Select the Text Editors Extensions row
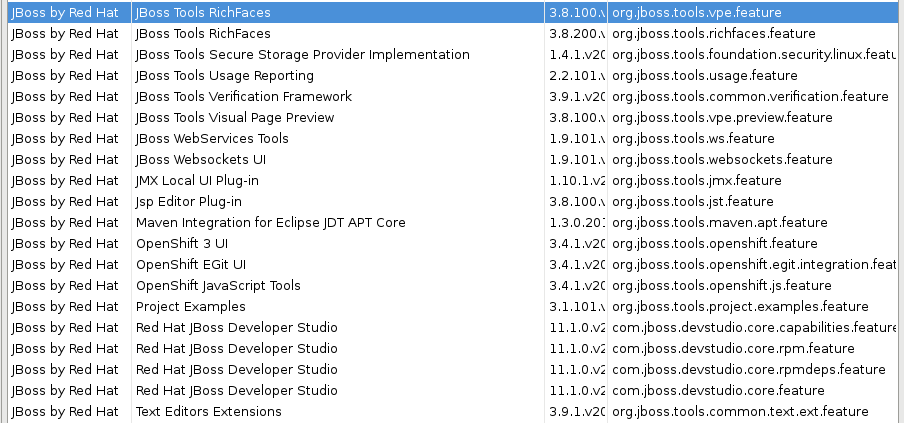The height and width of the screenshot is (423, 904). pyautogui.click(x=208, y=412)
